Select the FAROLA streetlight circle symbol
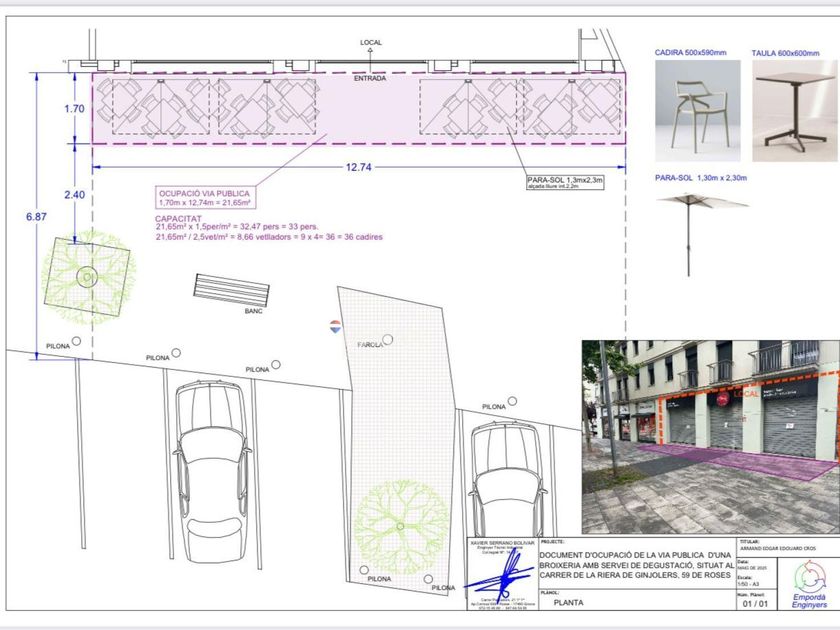The height and width of the screenshot is (630, 840). tap(388, 339)
